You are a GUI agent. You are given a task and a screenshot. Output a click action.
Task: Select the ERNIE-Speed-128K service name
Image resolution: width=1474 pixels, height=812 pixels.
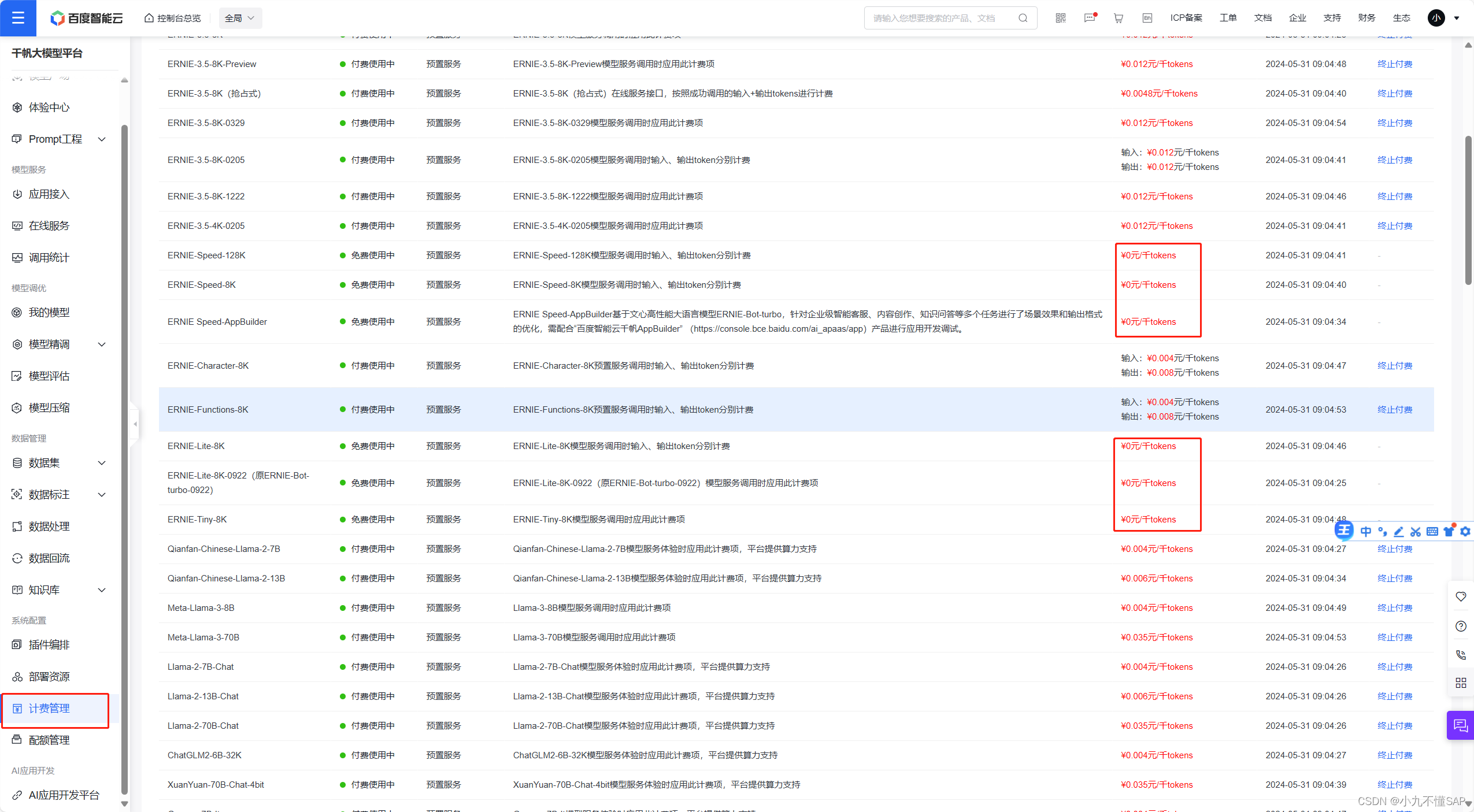tap(206, 255)
